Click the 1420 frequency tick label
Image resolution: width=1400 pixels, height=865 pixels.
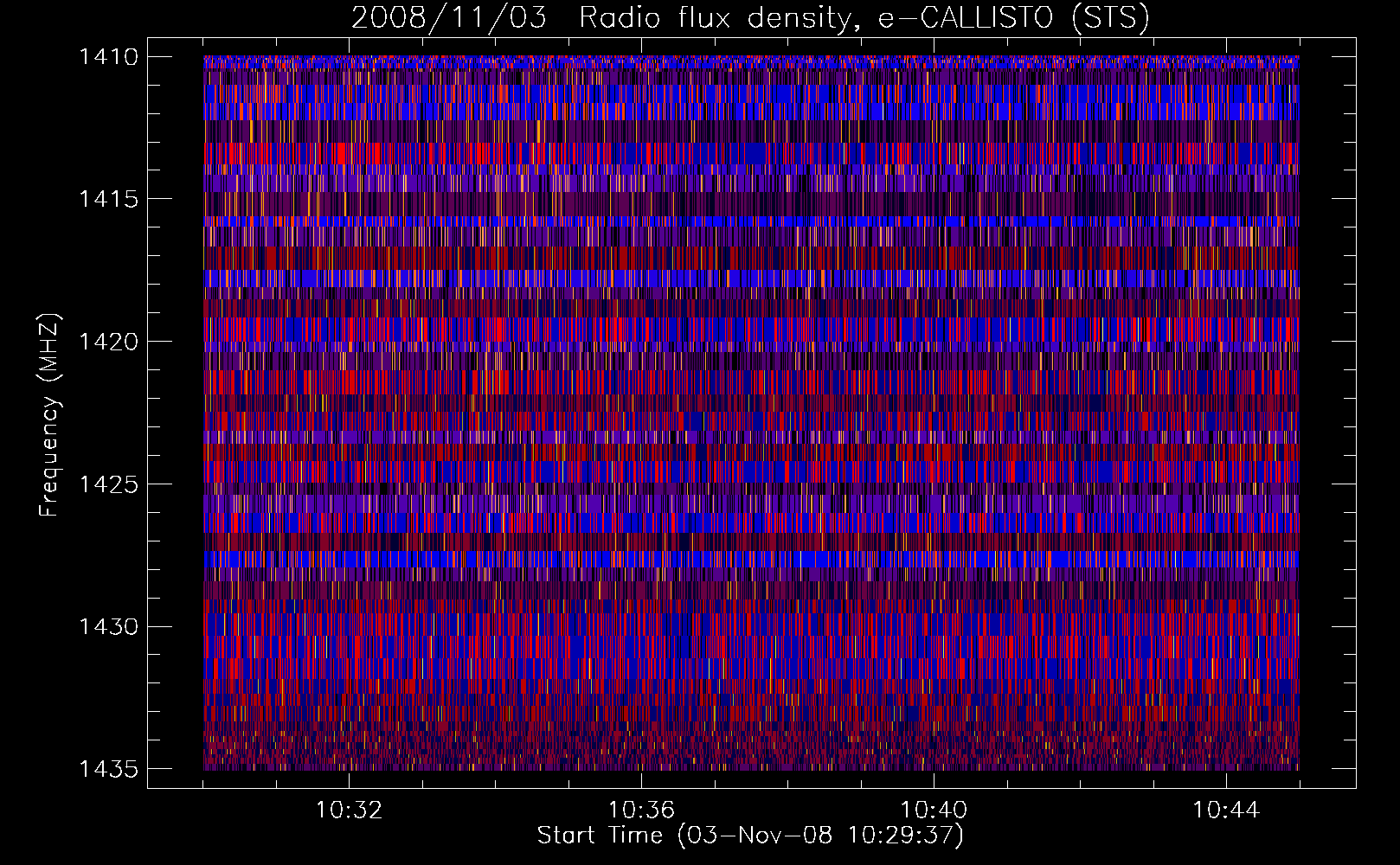[x=108, y=342]
